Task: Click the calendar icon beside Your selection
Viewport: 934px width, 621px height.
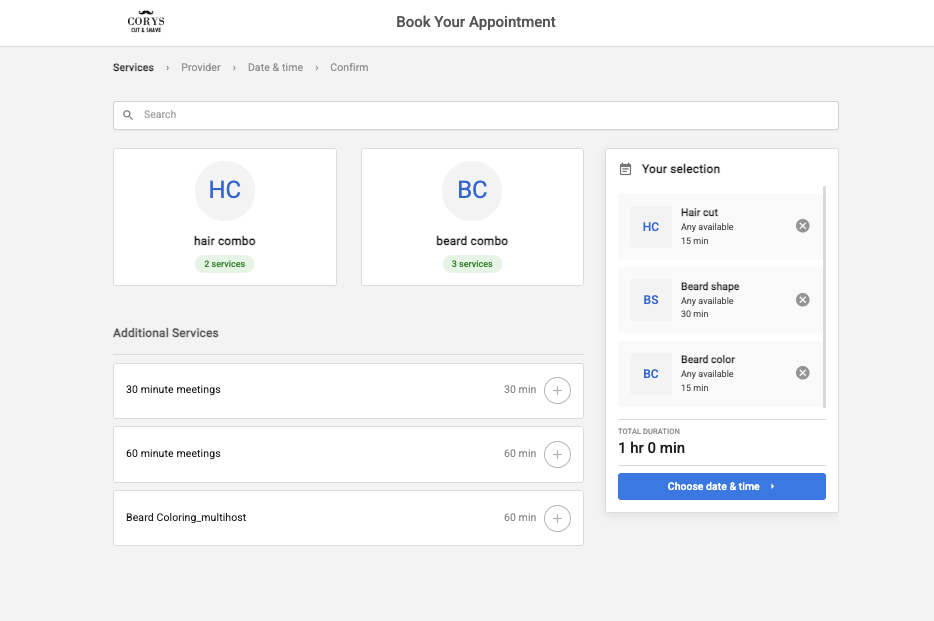Action: point(625,169)
